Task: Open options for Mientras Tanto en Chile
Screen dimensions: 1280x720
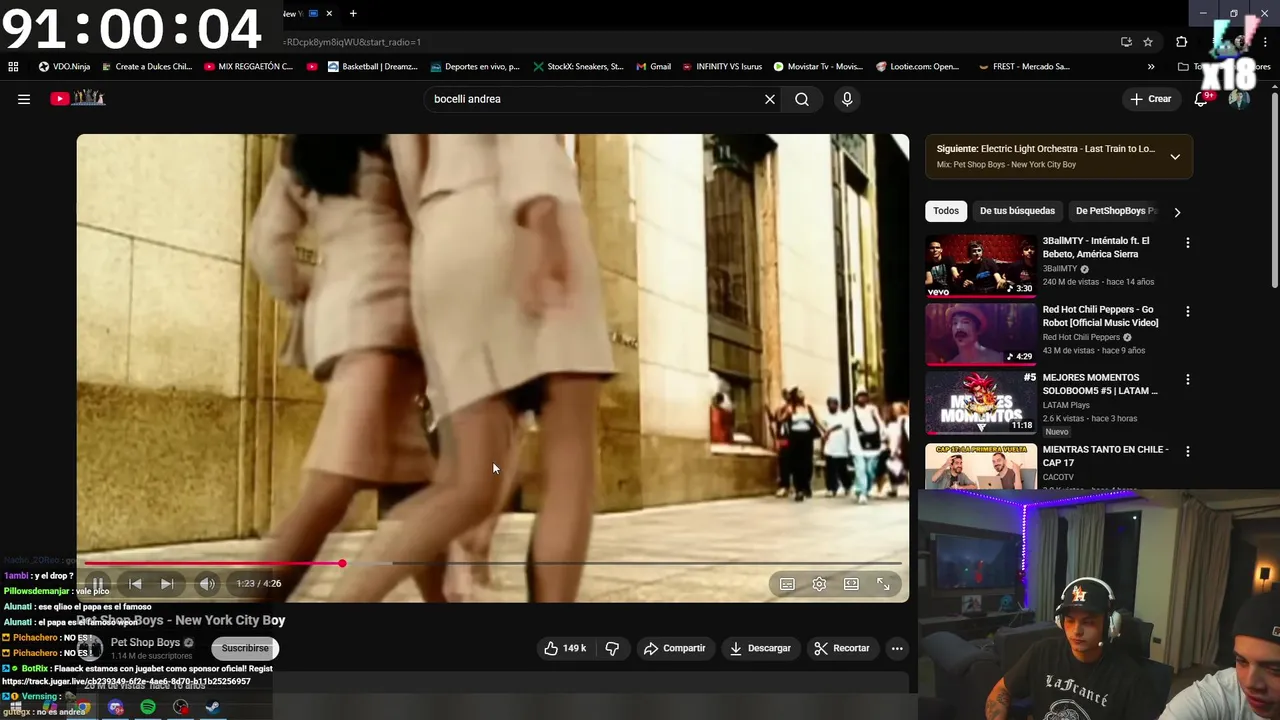Action: coord(1188,451)
